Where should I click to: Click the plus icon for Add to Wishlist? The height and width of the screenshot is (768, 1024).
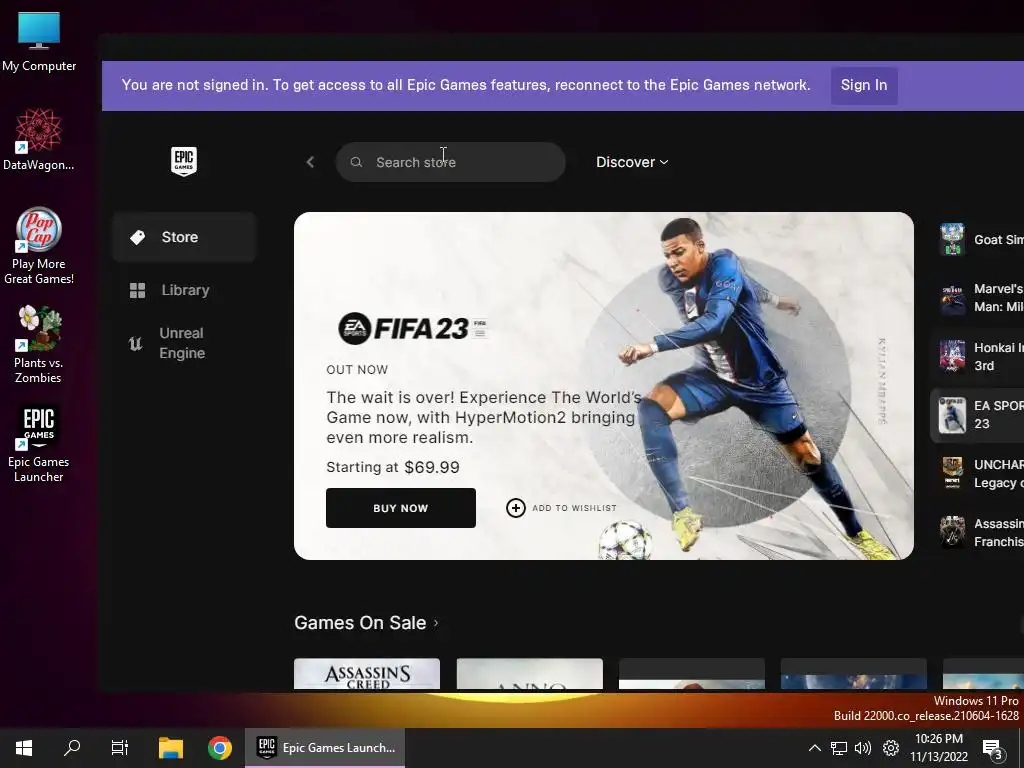tap(515, 507)
